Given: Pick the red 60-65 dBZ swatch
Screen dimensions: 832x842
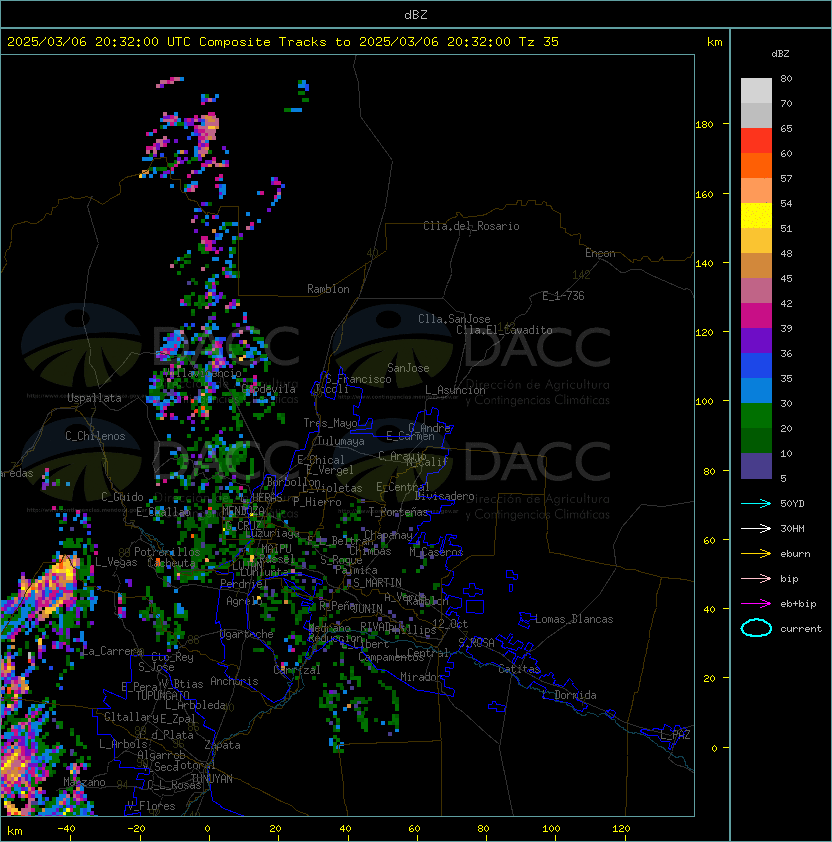Looking at the screenshot, I should 756,141.
